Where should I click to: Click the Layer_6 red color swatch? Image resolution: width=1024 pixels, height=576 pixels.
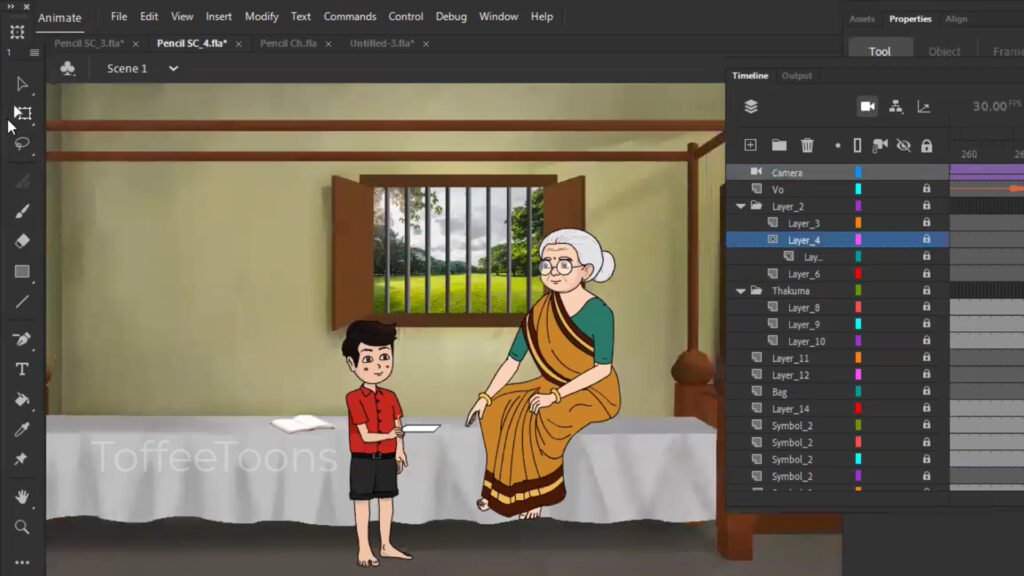tap(858, 274)
